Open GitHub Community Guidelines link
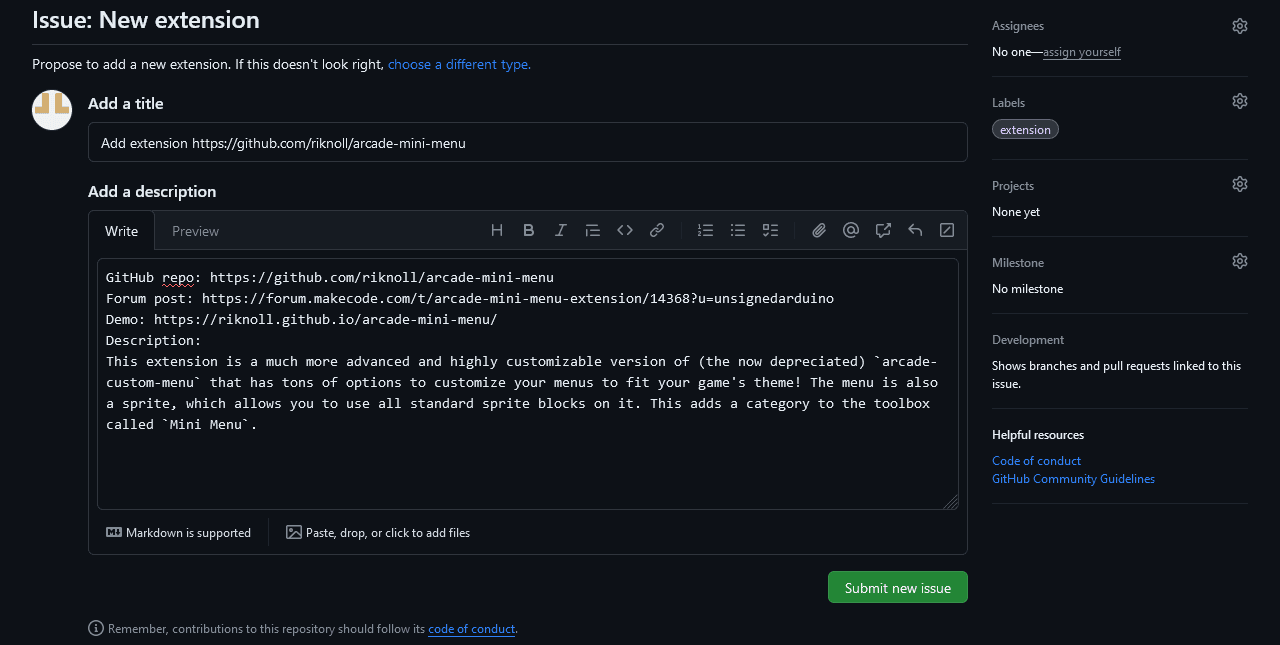This screenshot has height=645, width=1280. (x=1073, y=479)
